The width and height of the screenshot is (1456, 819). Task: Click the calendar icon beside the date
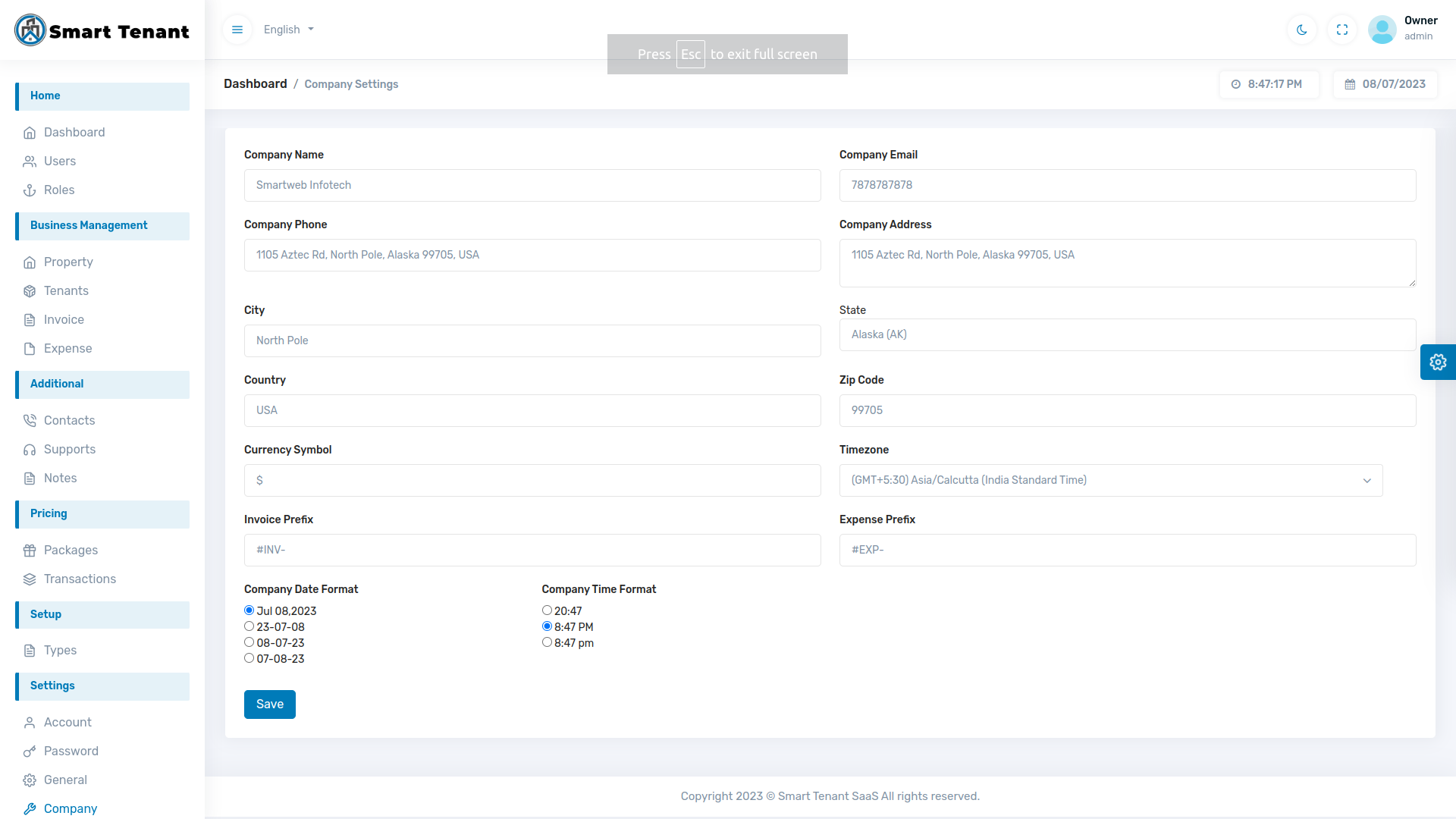tap(1350, 84)
